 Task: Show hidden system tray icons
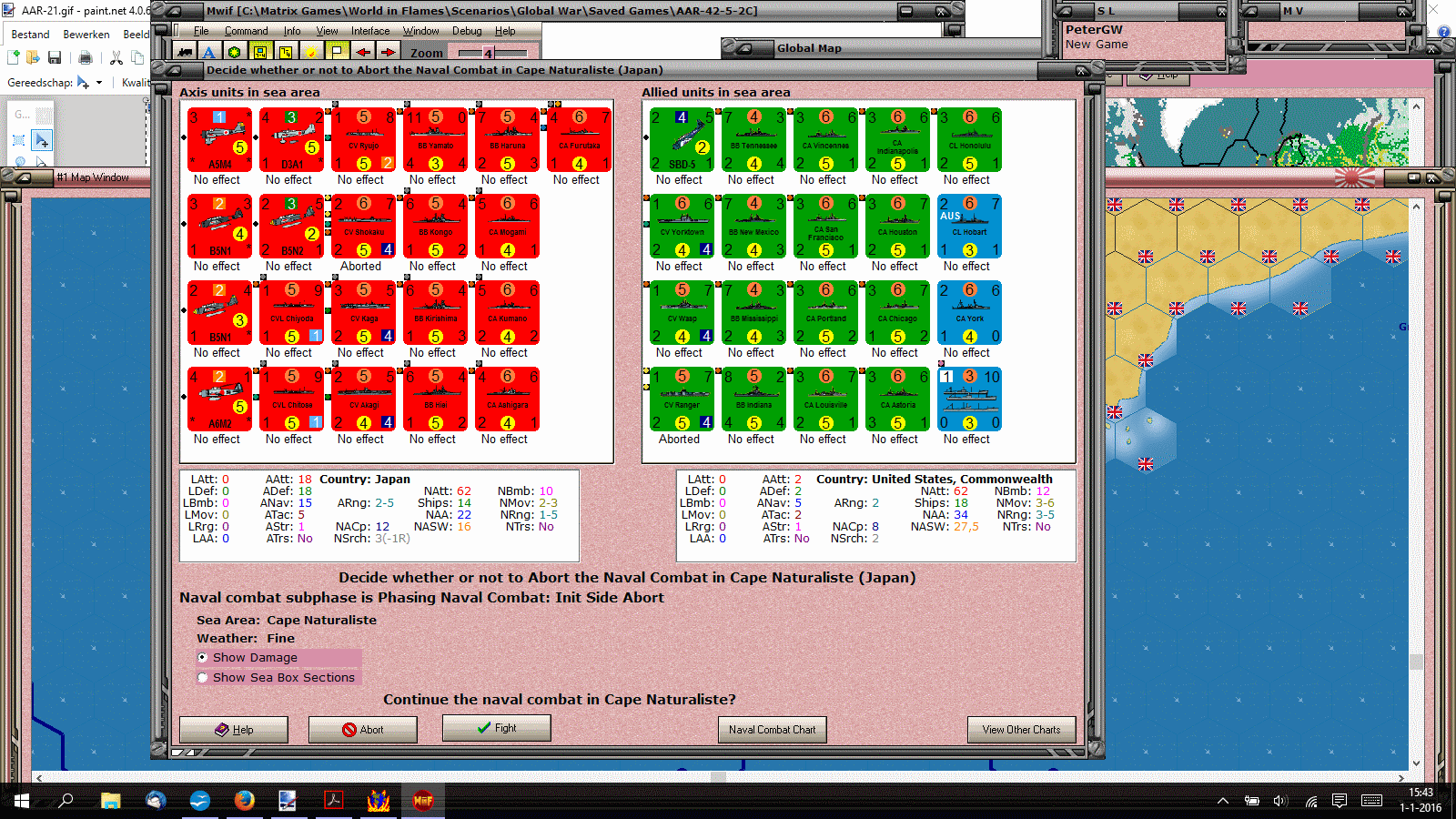1223,801
